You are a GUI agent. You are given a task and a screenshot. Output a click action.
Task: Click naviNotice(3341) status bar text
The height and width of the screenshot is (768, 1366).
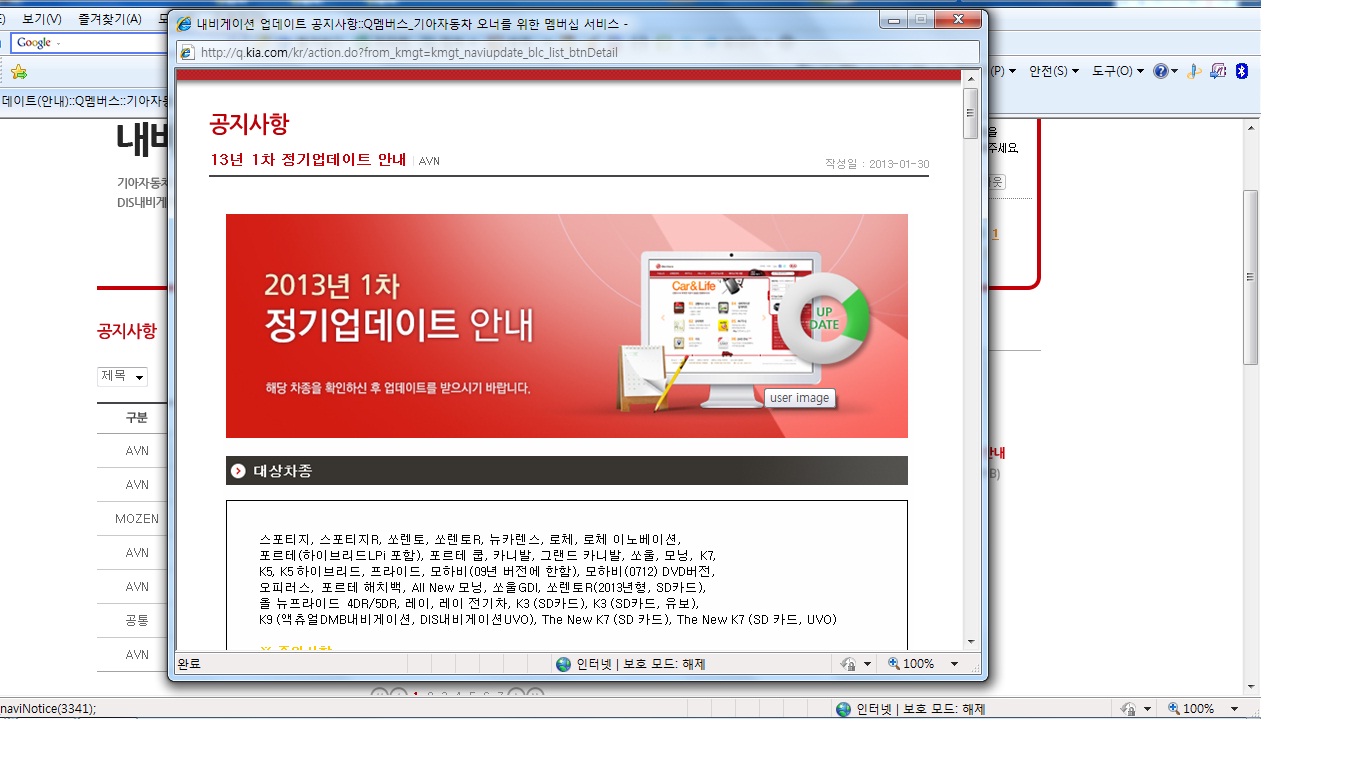pos(48,709)
